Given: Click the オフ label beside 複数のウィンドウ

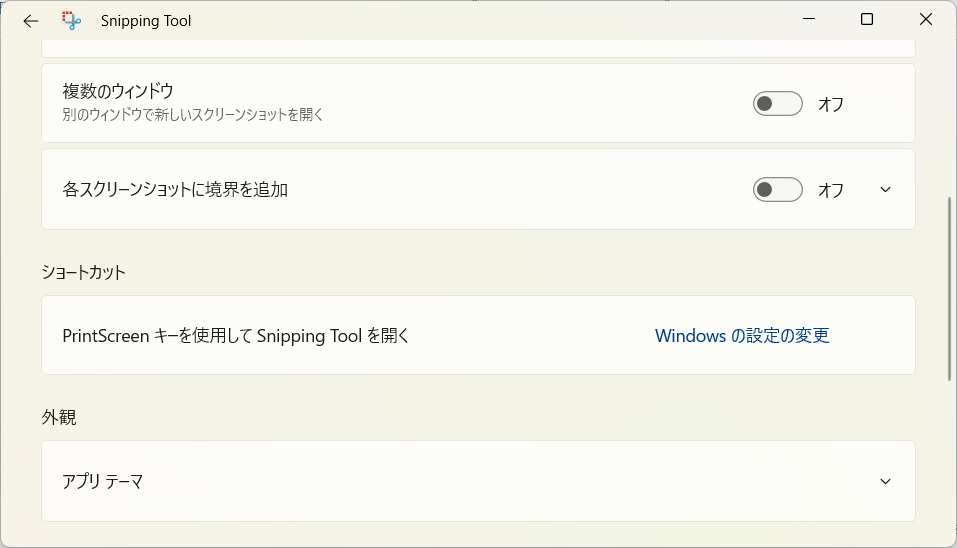Looking at the screenshot, I should click(831, 104).
